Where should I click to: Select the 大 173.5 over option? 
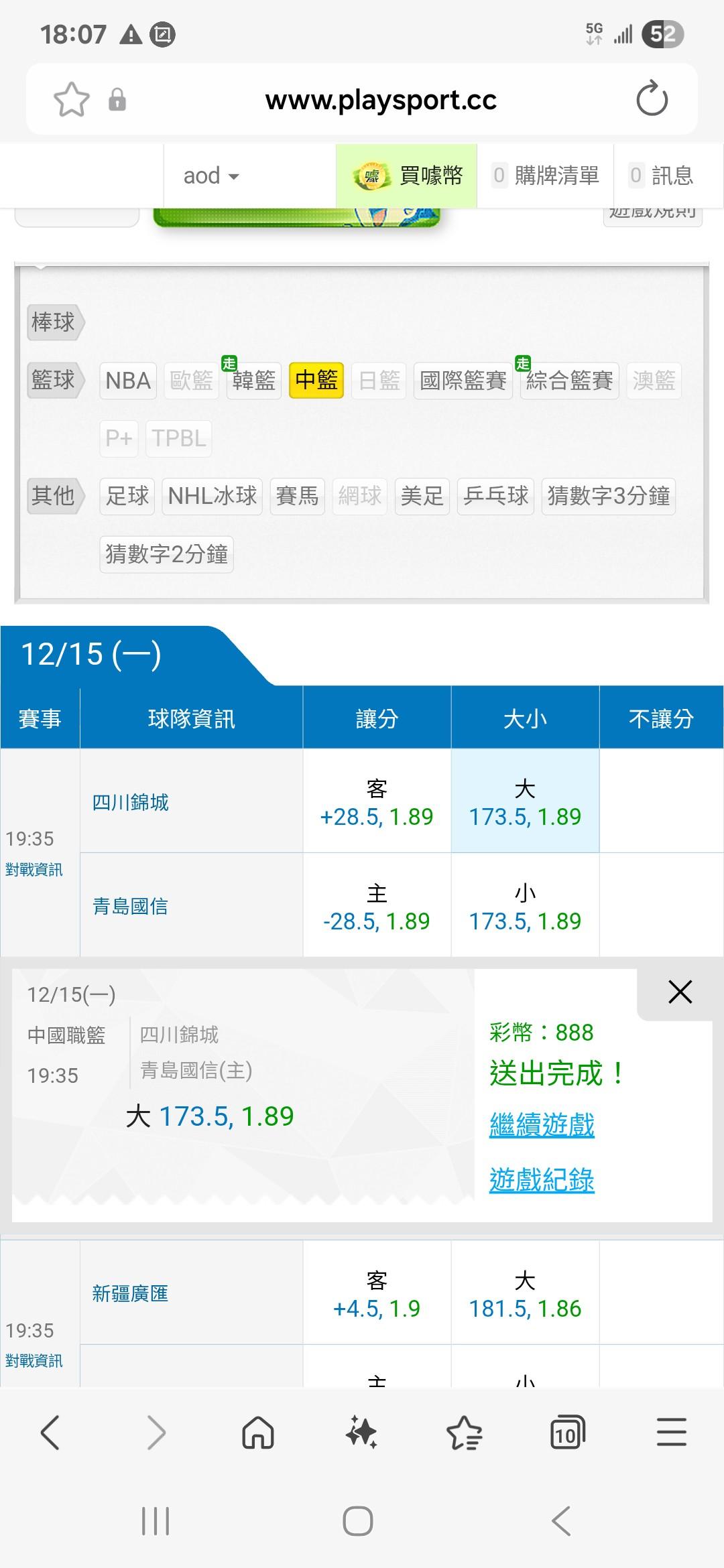click(x=525, y=801)
